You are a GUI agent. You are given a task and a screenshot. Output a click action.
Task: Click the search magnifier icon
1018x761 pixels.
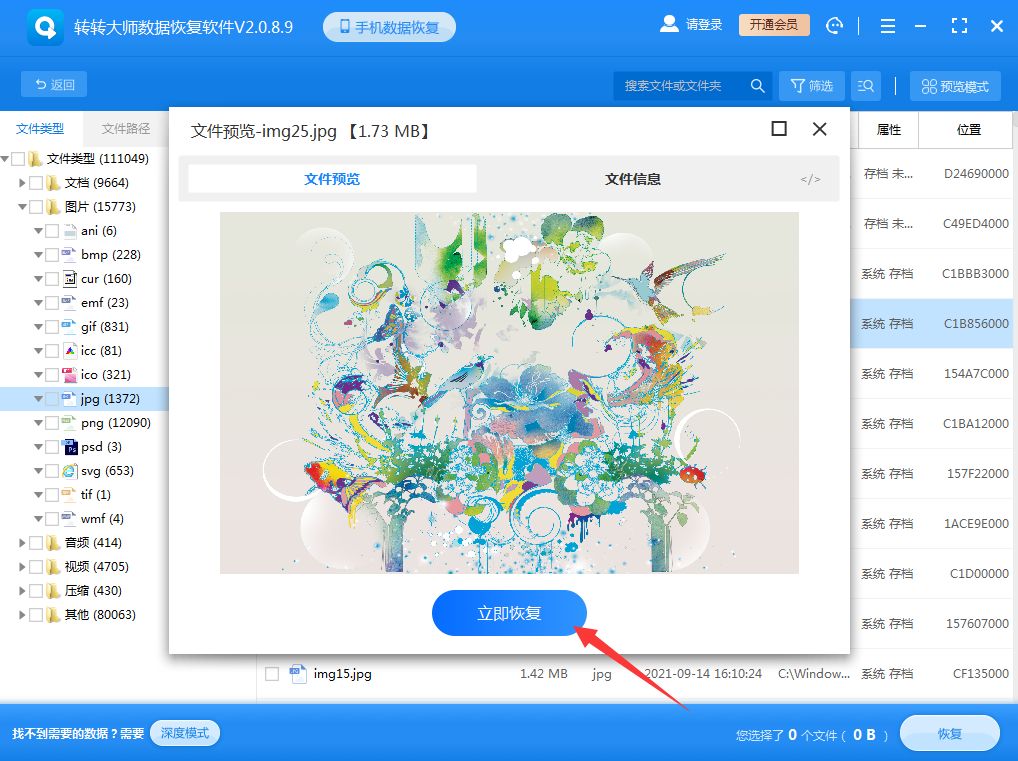(757, 85)
